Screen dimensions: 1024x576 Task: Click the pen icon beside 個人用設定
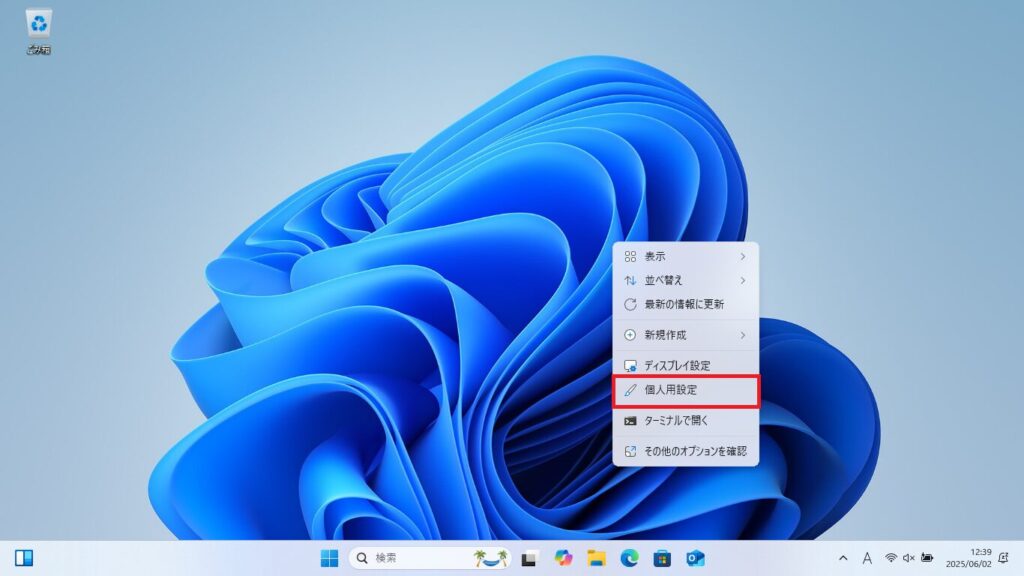(630, 390)
